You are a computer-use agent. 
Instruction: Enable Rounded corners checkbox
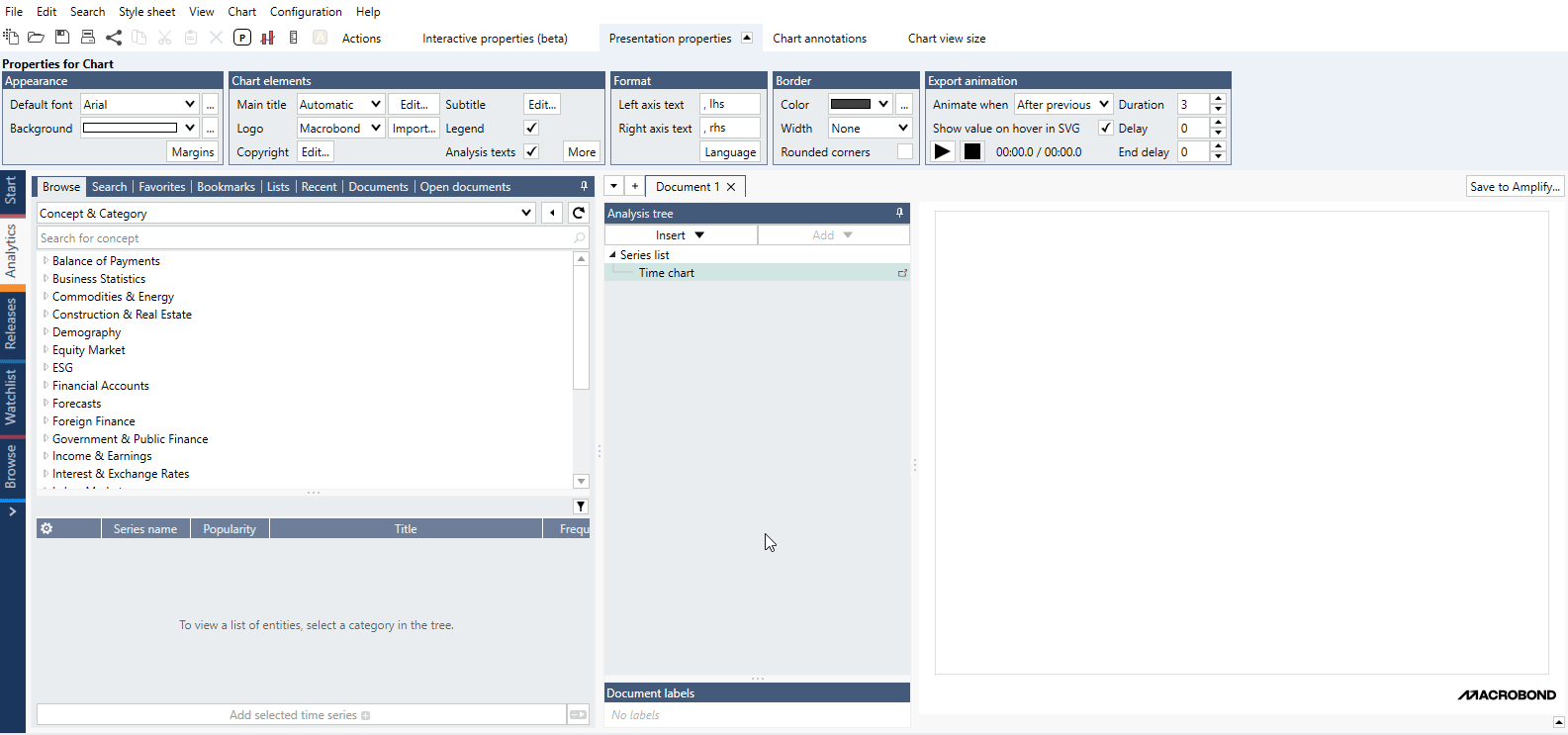904,151
